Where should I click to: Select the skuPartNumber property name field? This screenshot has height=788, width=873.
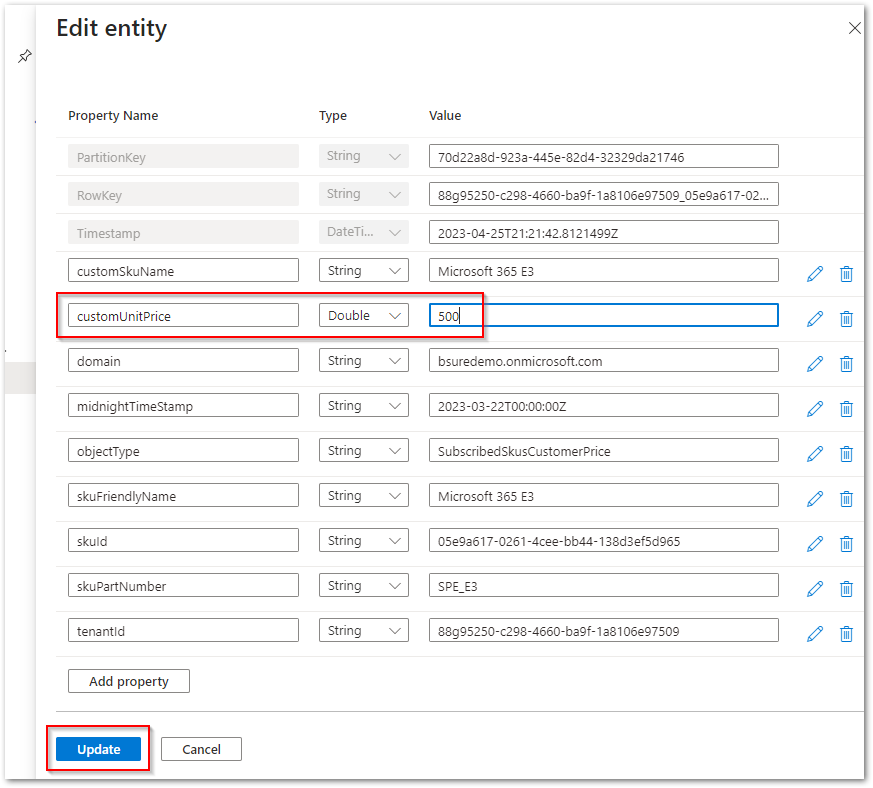(183, 585)
